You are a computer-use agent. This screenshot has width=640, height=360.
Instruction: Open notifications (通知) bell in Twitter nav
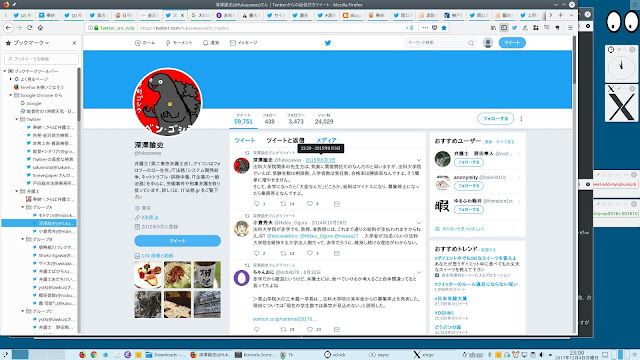pos(211,42)
